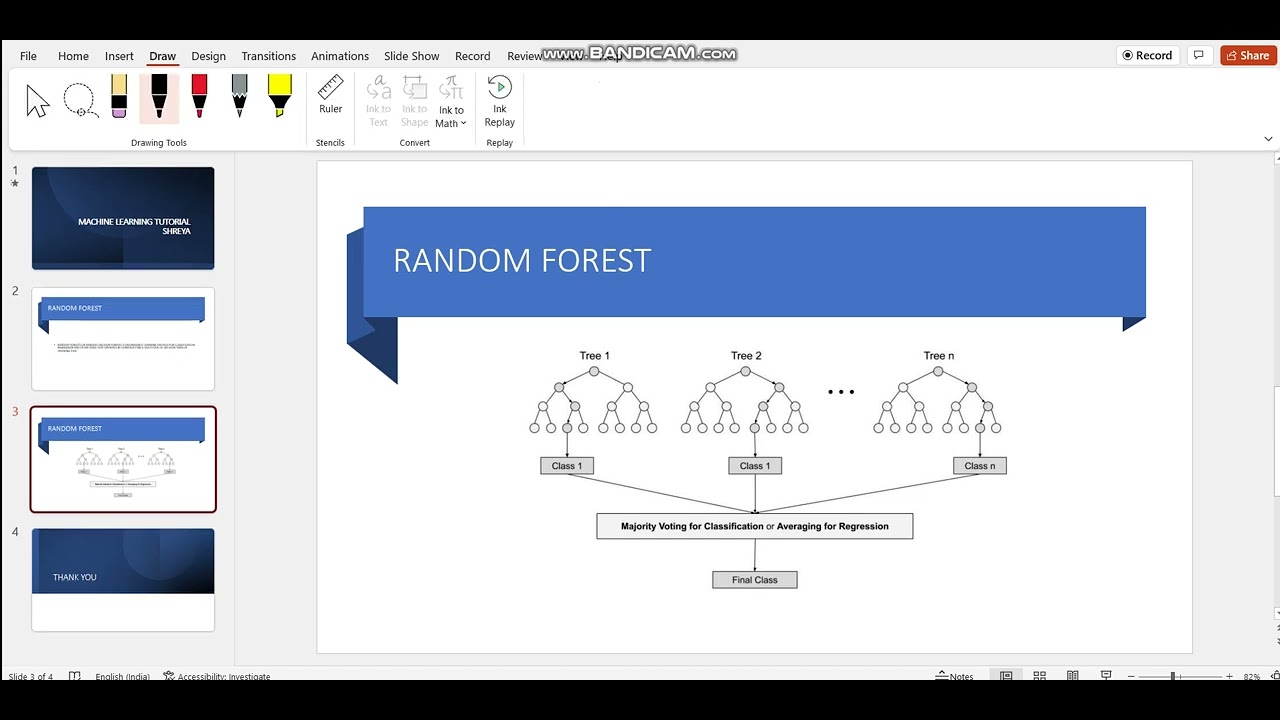Select the black pen tool

159,98
